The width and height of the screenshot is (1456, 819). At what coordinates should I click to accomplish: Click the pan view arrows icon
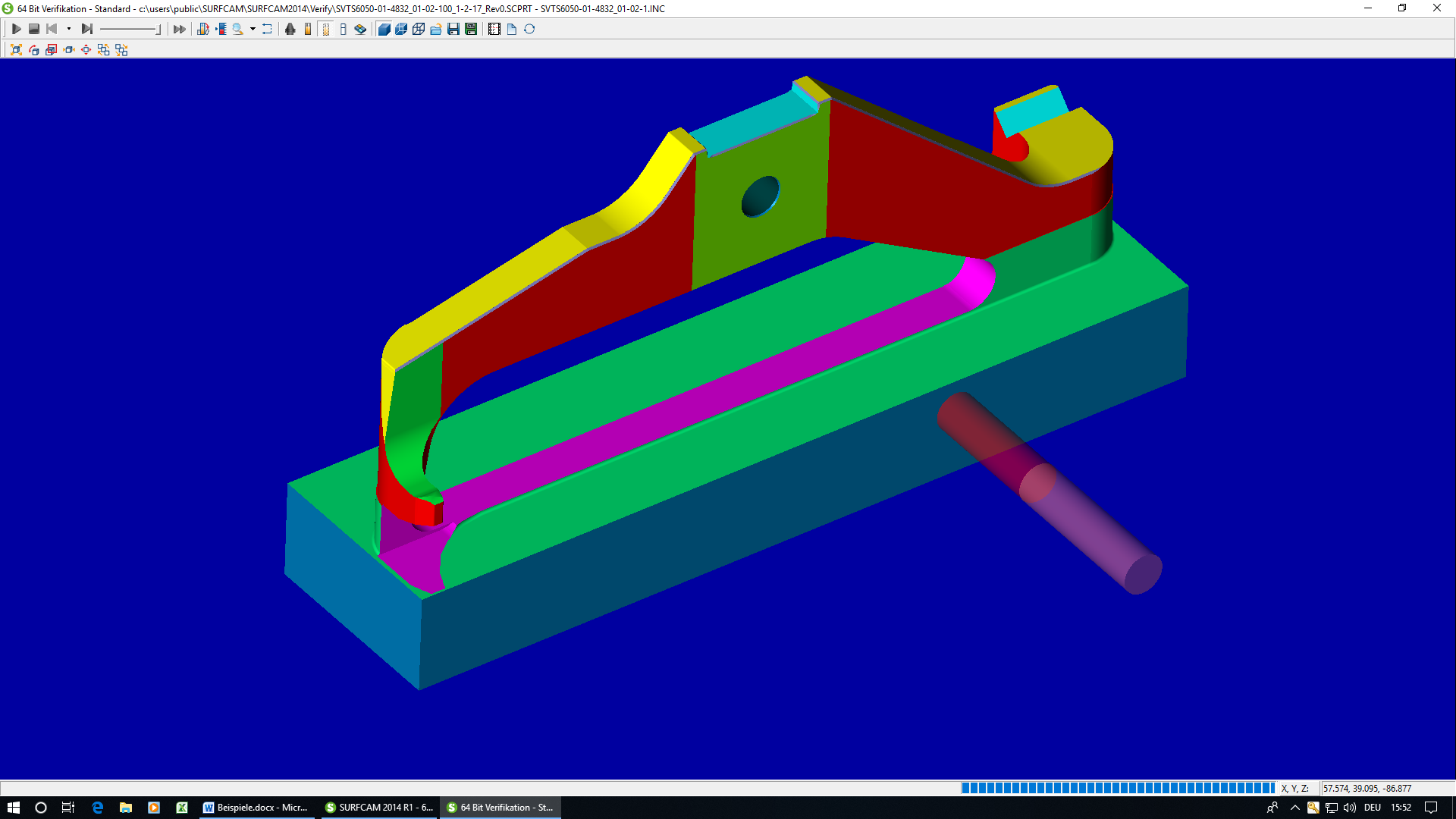pyautogui.click(x=86, y=49)
